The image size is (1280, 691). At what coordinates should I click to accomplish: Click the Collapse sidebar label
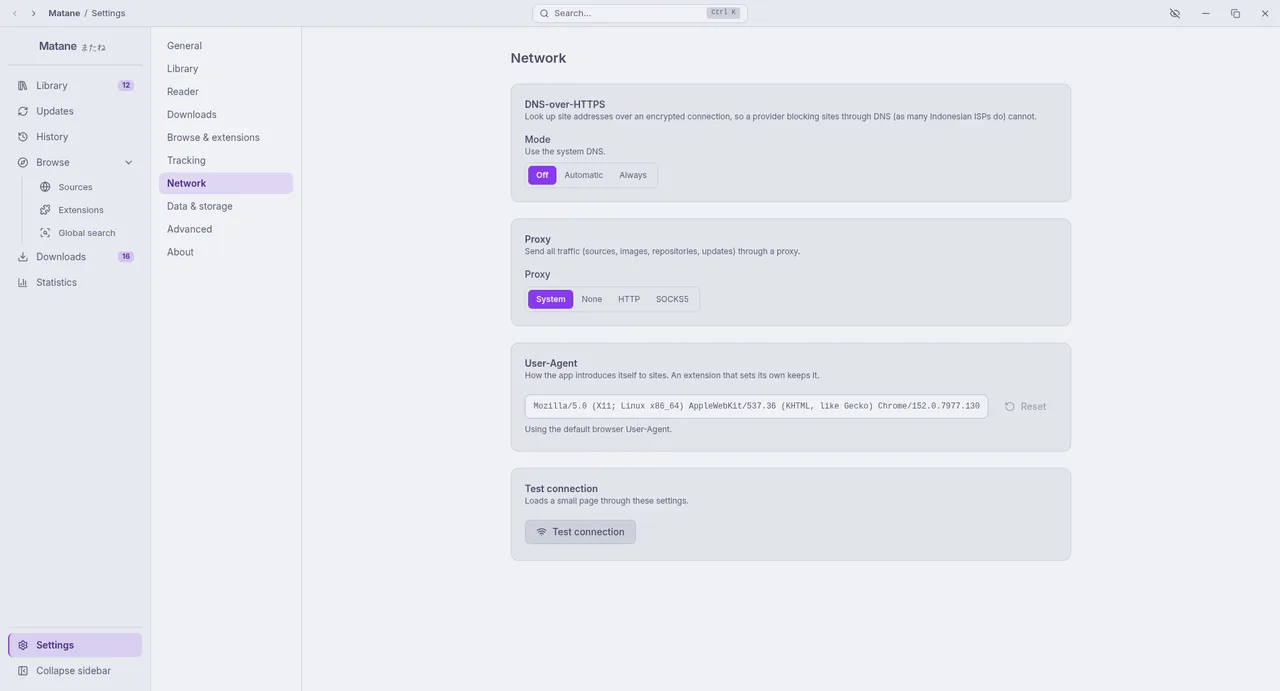coord(73,671)
